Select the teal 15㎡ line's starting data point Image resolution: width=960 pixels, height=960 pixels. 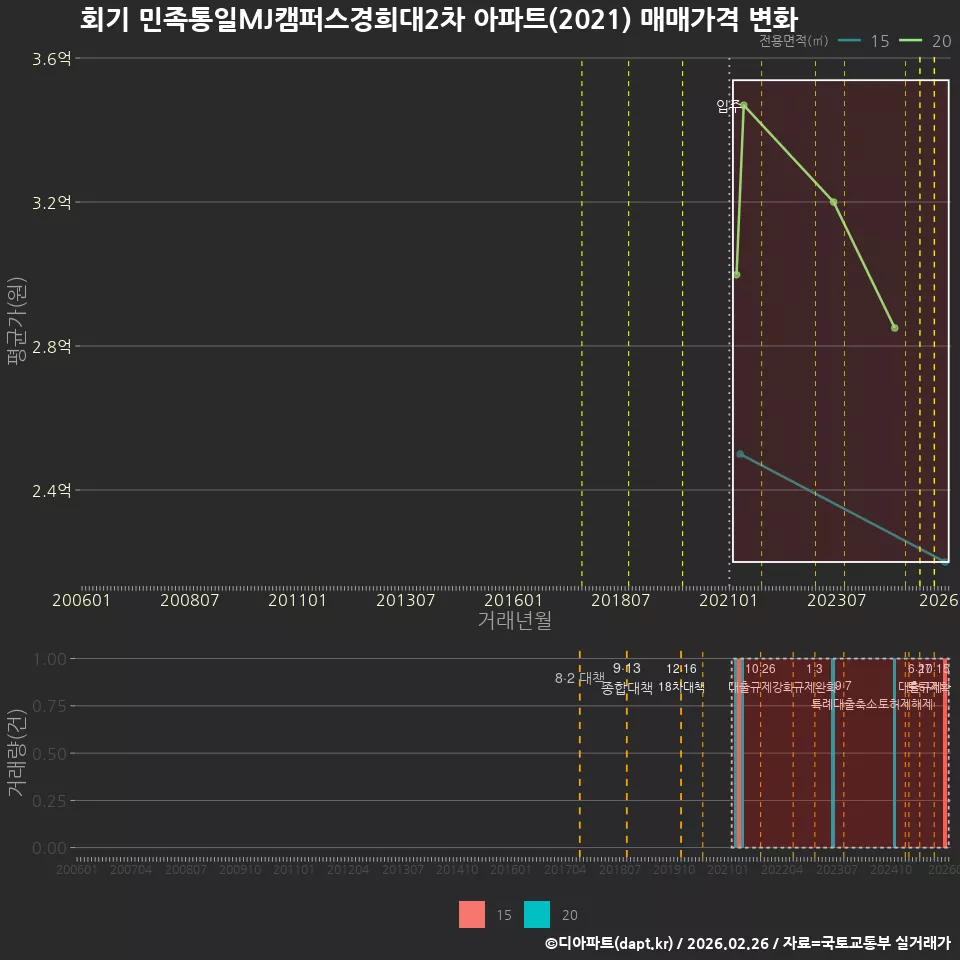(740, 454)
